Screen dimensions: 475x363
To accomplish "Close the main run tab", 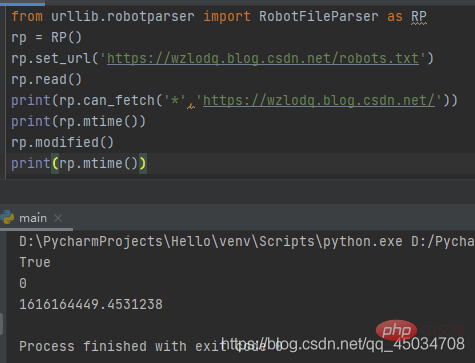I will (x=58, y=218).
